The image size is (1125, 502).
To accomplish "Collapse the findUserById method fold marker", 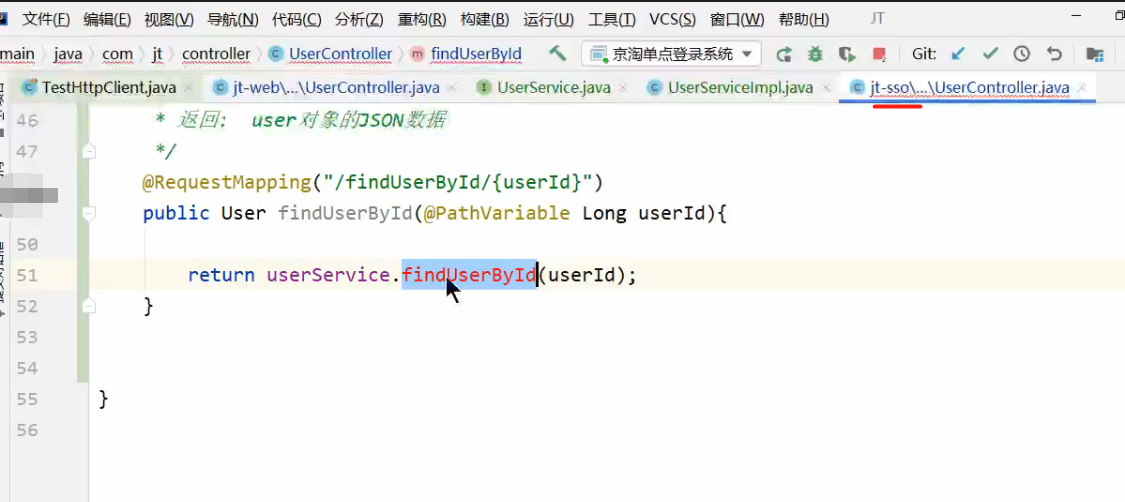I will [x=90, y=213].
